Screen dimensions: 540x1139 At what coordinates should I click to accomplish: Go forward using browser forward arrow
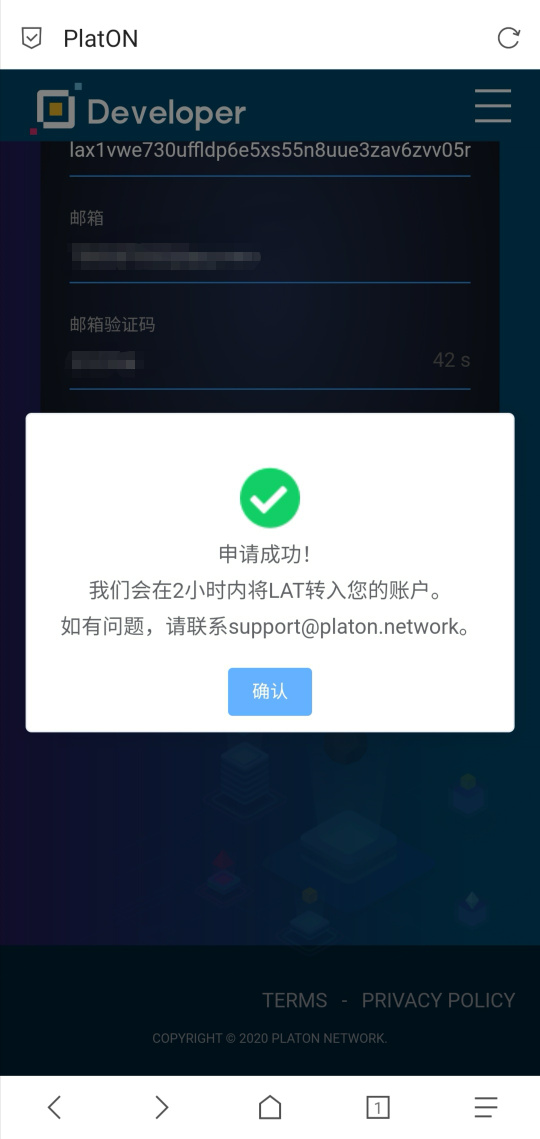coord(161,1107)
